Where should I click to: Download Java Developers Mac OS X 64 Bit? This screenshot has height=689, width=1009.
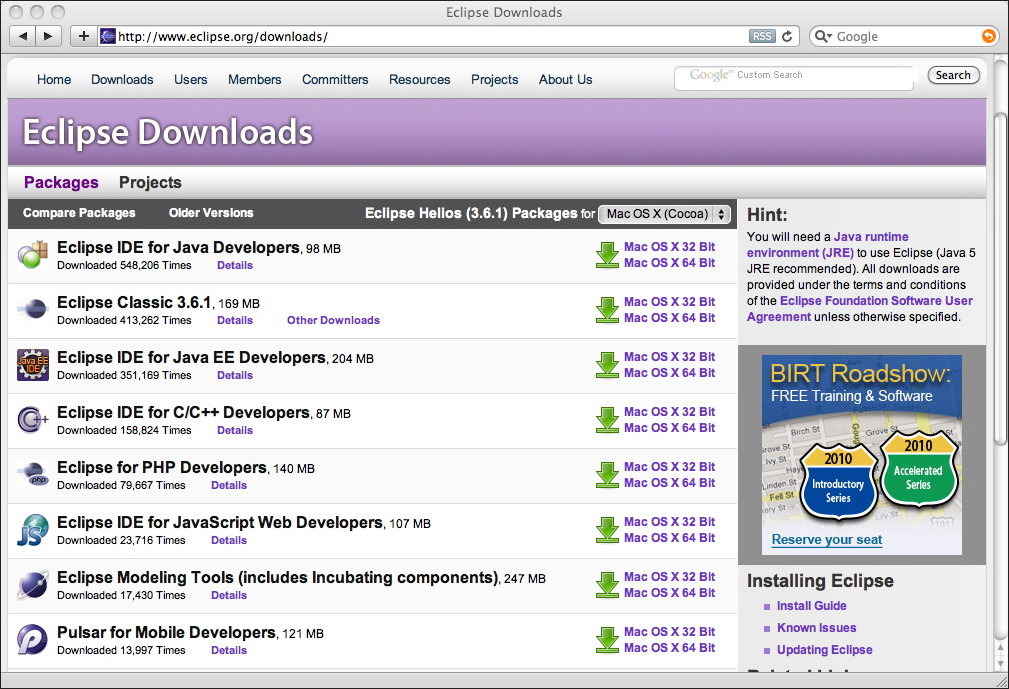[x=669, y=262]
